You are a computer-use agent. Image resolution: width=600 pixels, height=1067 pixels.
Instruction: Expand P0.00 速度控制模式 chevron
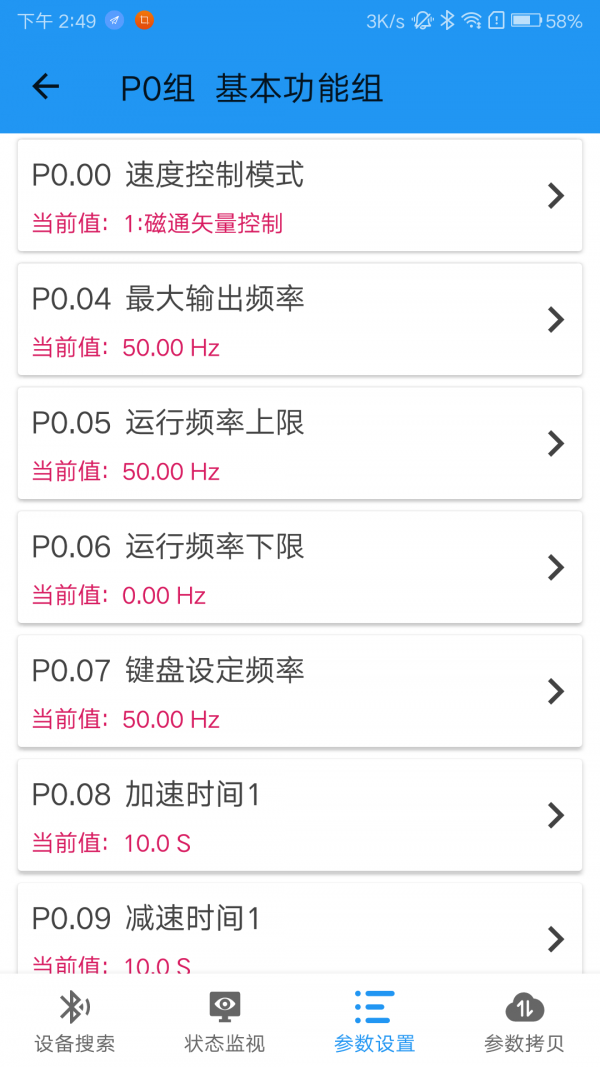pos(556,195)
